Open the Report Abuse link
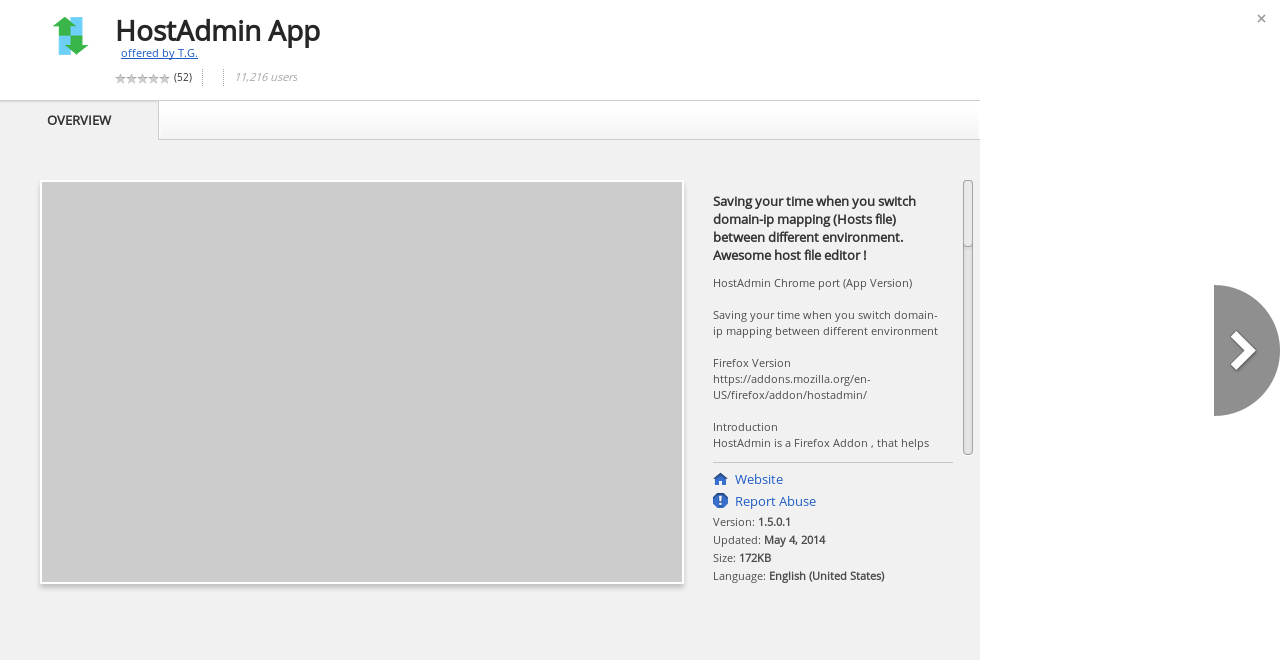The width and height of the screenshot is (1280, 660). (x=775, y=501)
